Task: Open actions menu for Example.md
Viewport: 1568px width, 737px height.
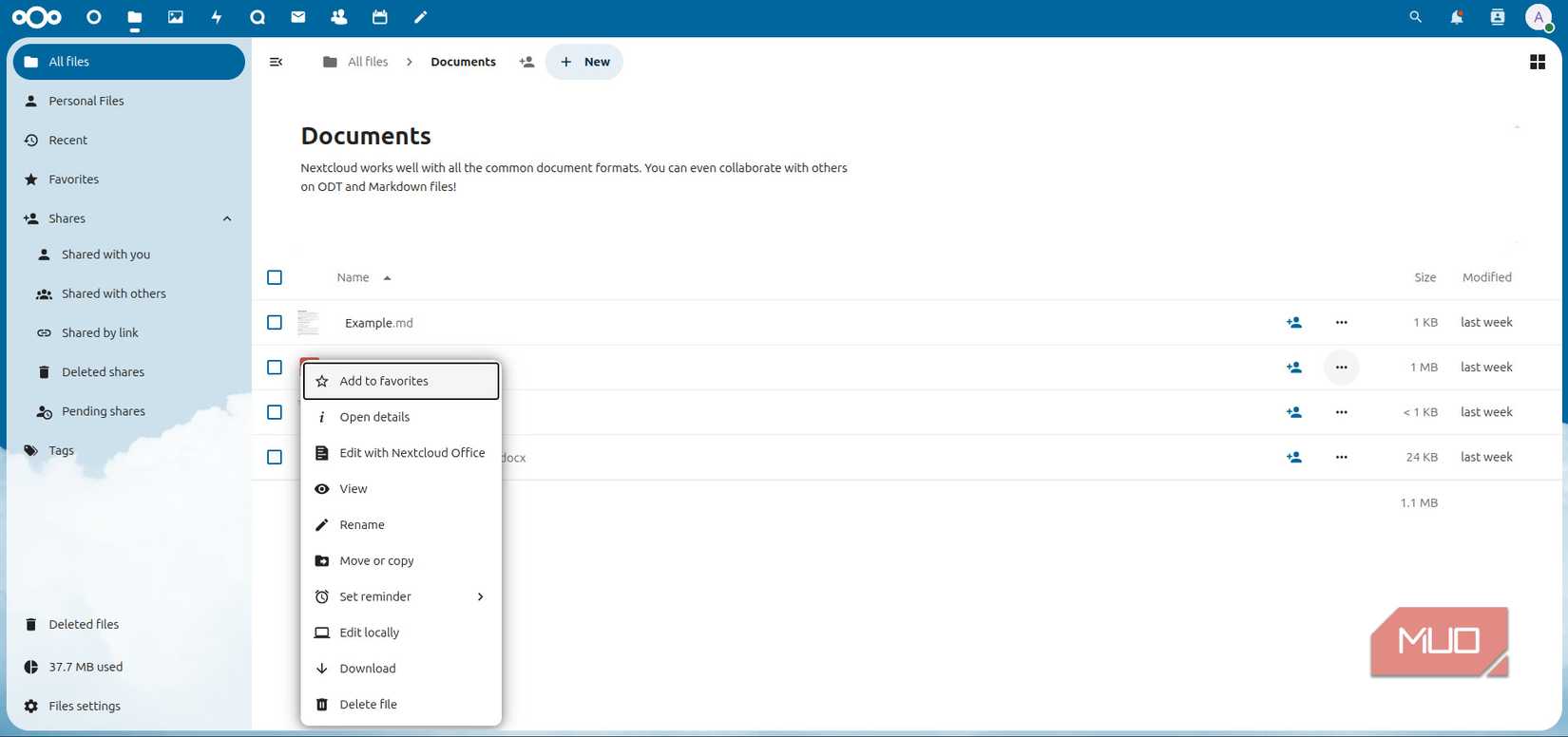Action: pos(1341,323)
